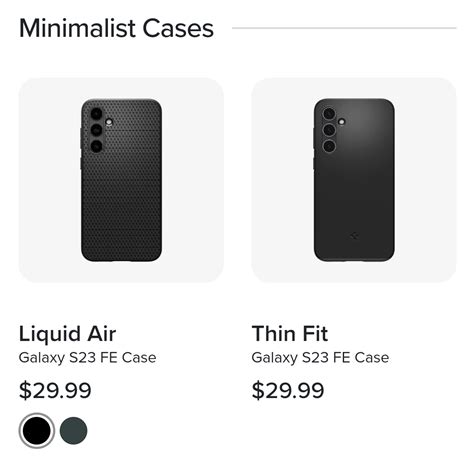The image size is (474, 463).
Task: Click the top camera lens on Liquid Air case
Action: click(x=96, y=114)
